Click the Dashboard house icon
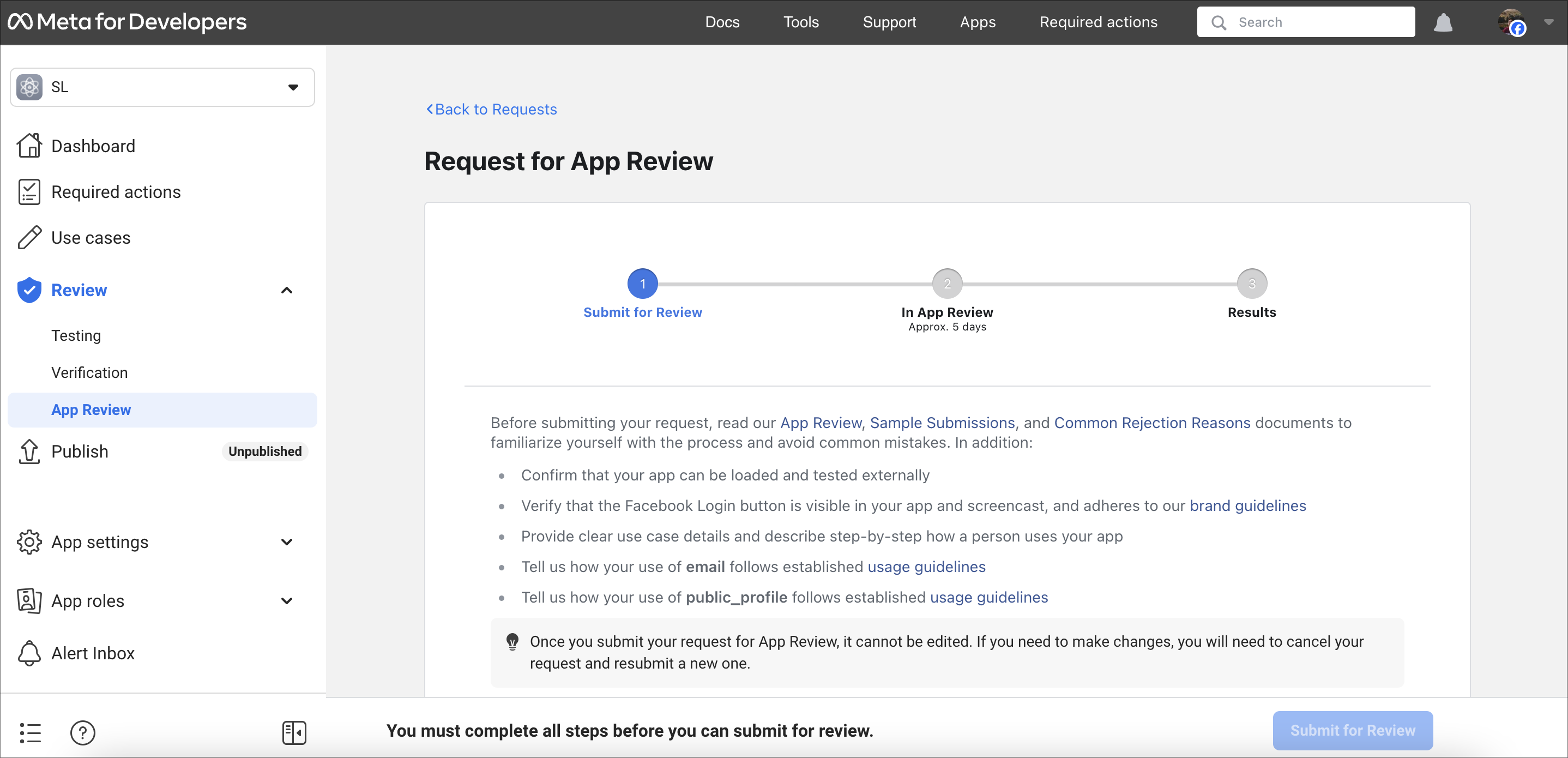This screenshot has height=758, width=1568. (x=29, y=146)
